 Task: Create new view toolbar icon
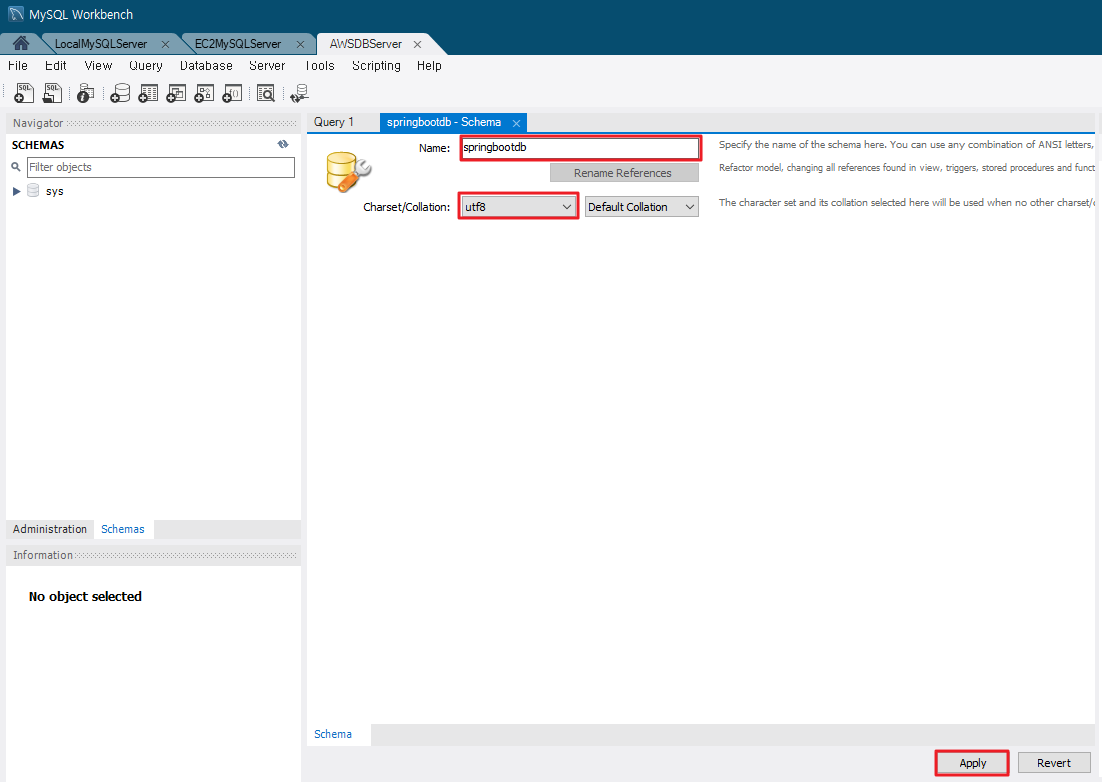coord(176,93)
